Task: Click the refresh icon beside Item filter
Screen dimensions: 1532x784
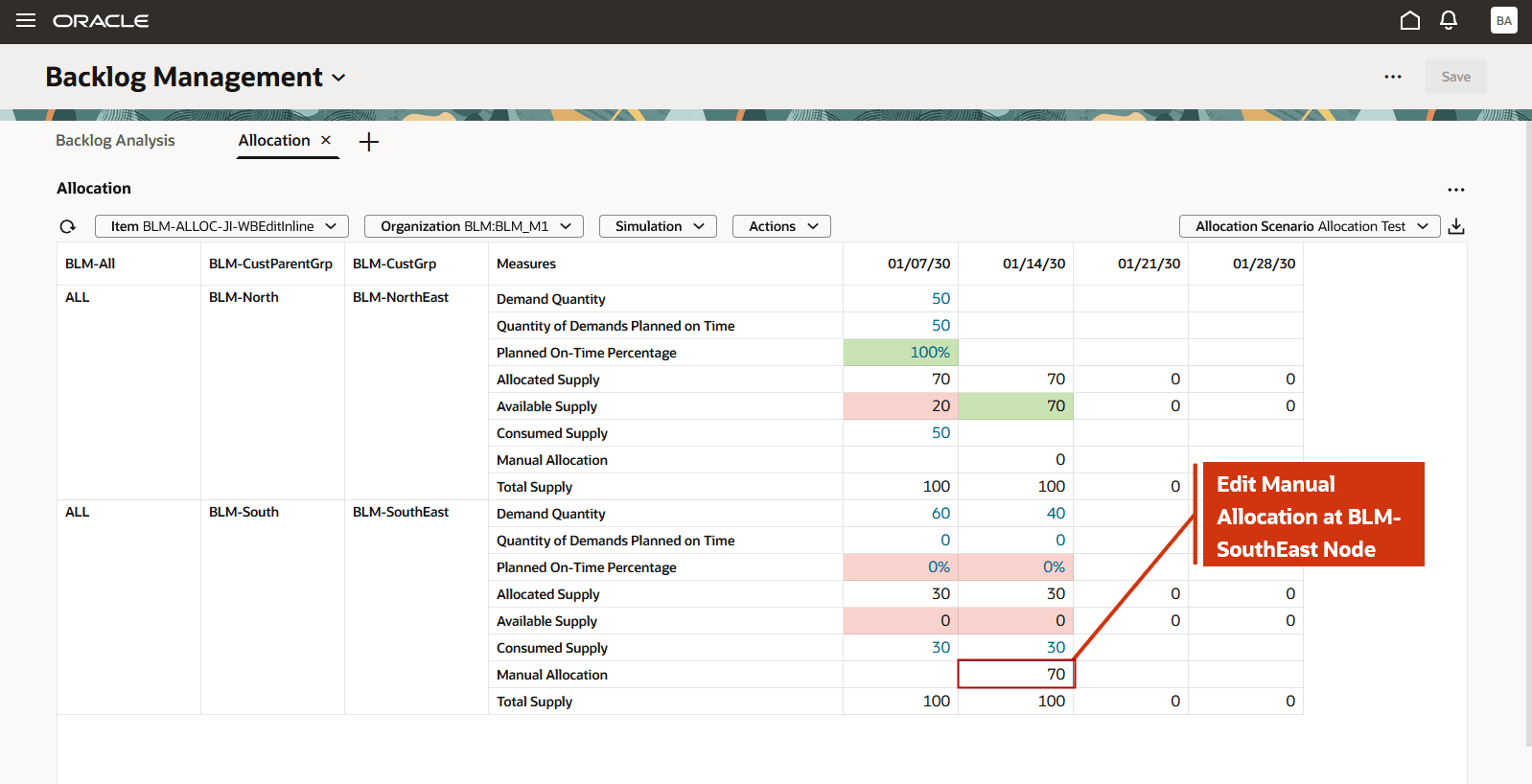Action: click(67, 226)
